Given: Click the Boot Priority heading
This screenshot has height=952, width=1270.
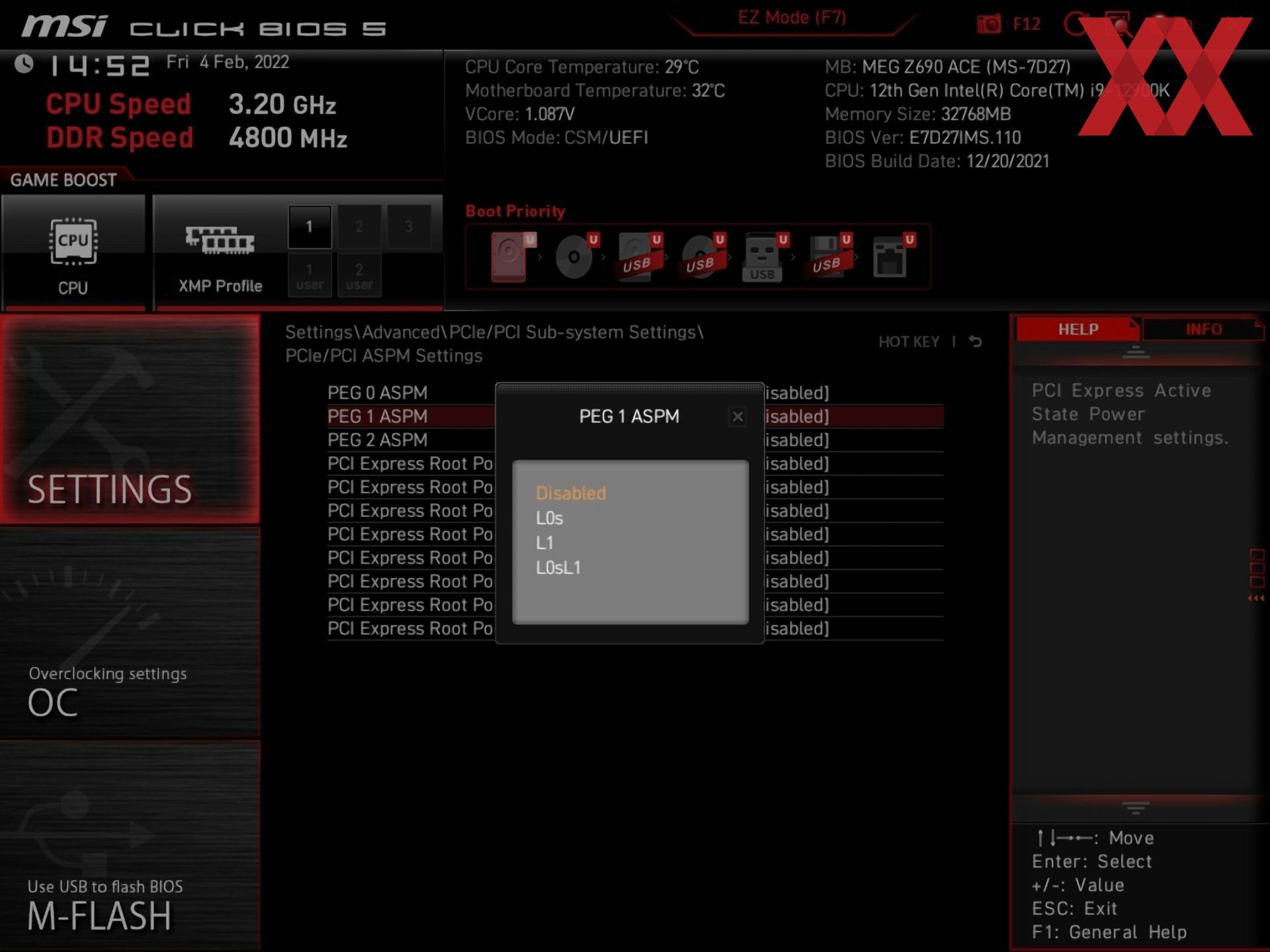Looking at the screenshot, I should [x=515, y=212].
